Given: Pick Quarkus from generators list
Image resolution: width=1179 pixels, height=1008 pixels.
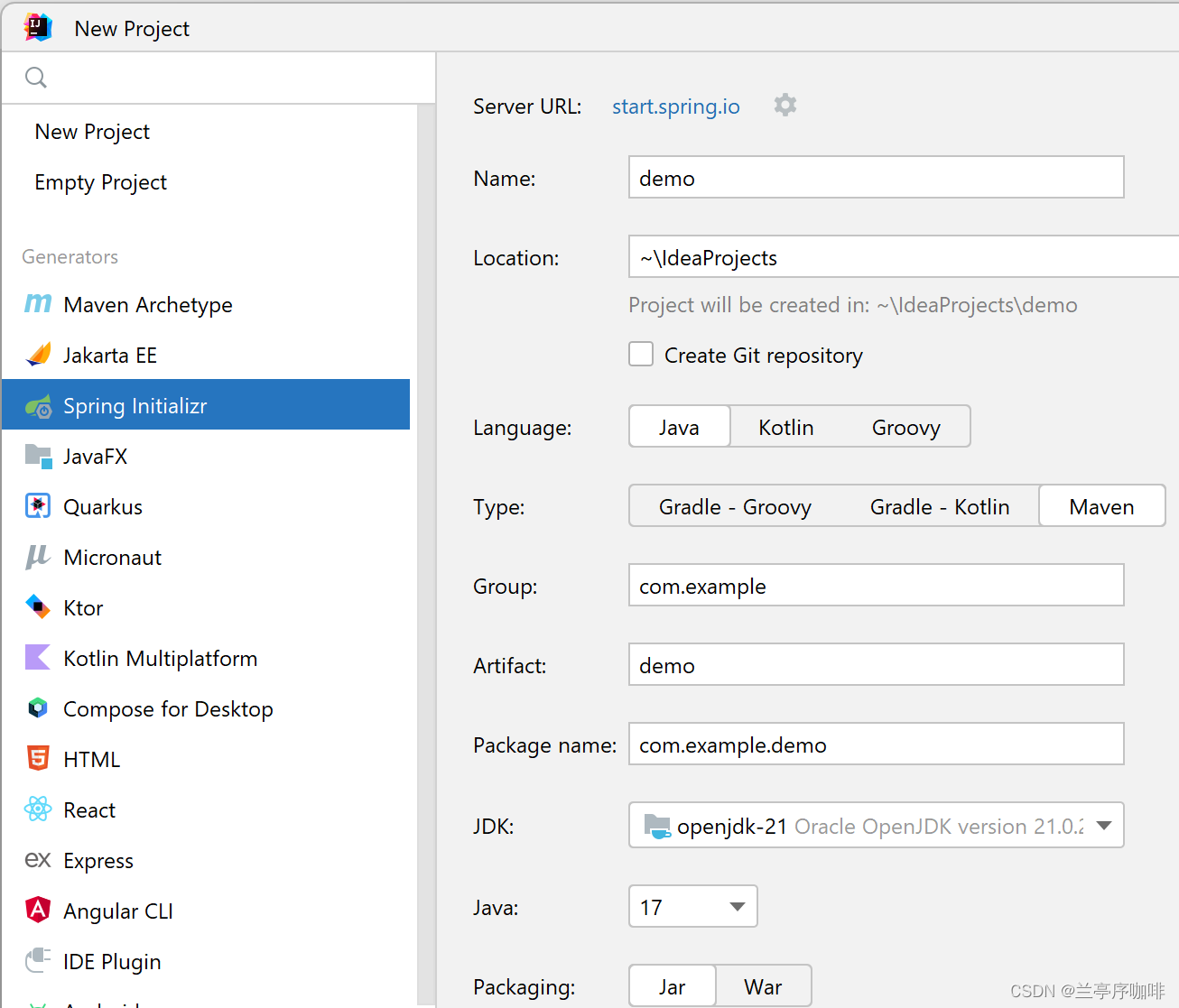Looking at the screenshot, I should click(206, 507).
